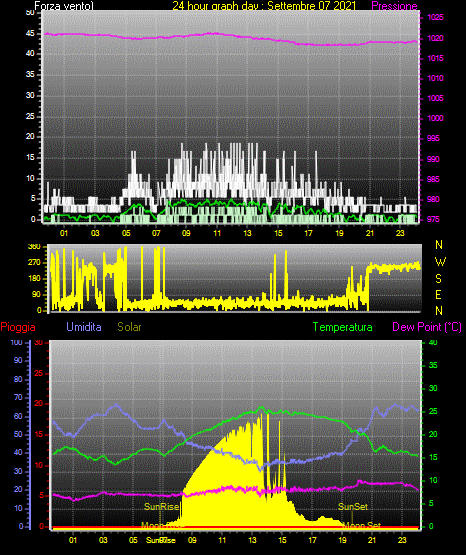Click the Moon Set marker text

tap(362, 526)
